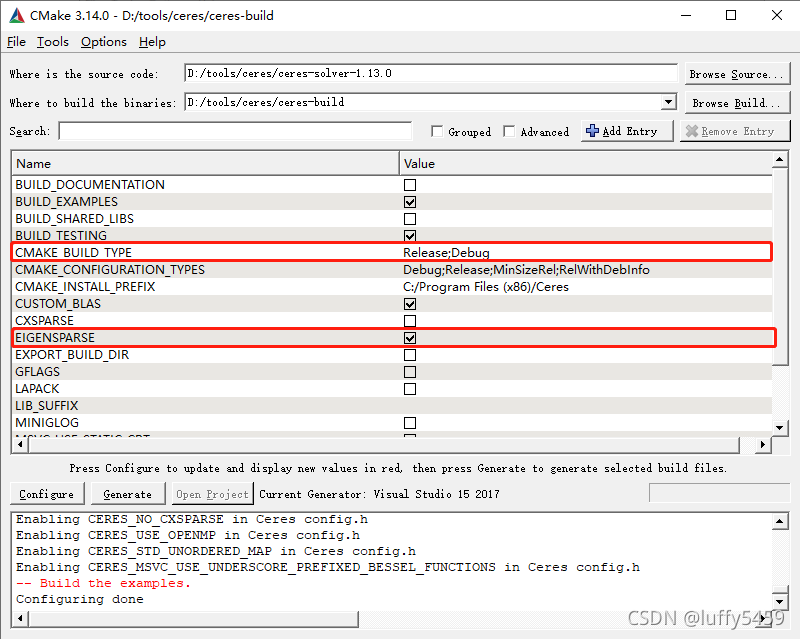Select the CMAKE_BUILD_TYPE row name

click(x=73, y=253)
